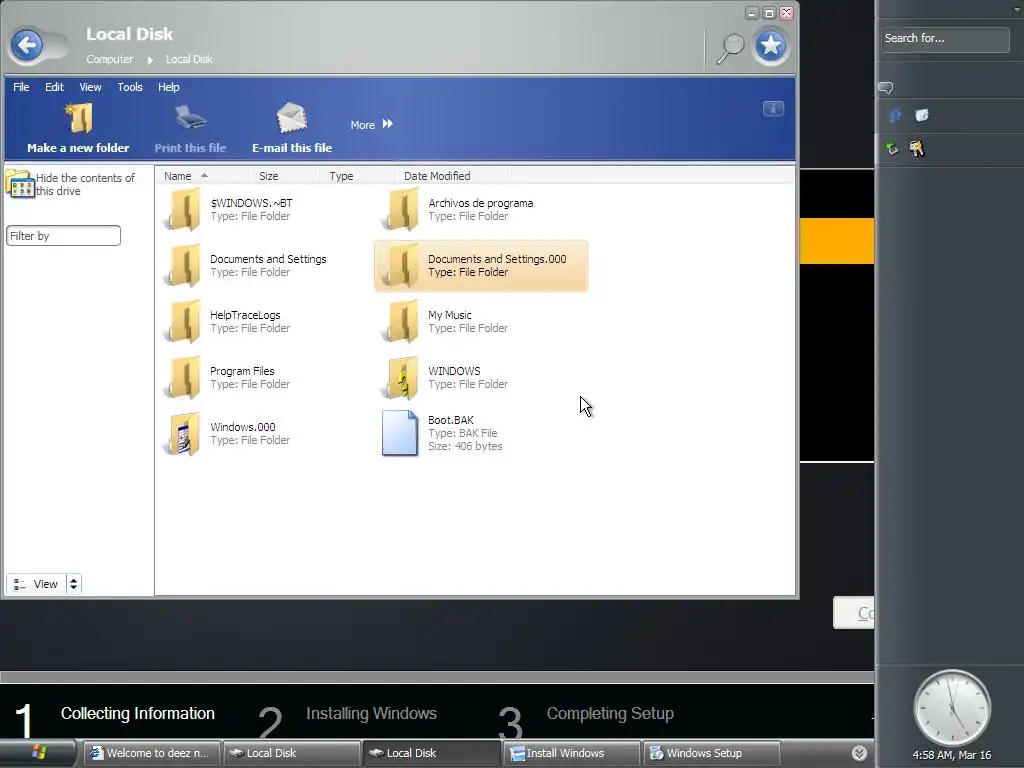The height and width of the screenshot is (768, 1024).
Task: Select the Documents and Settings.000 folder icon
Action: click(402, 266)
